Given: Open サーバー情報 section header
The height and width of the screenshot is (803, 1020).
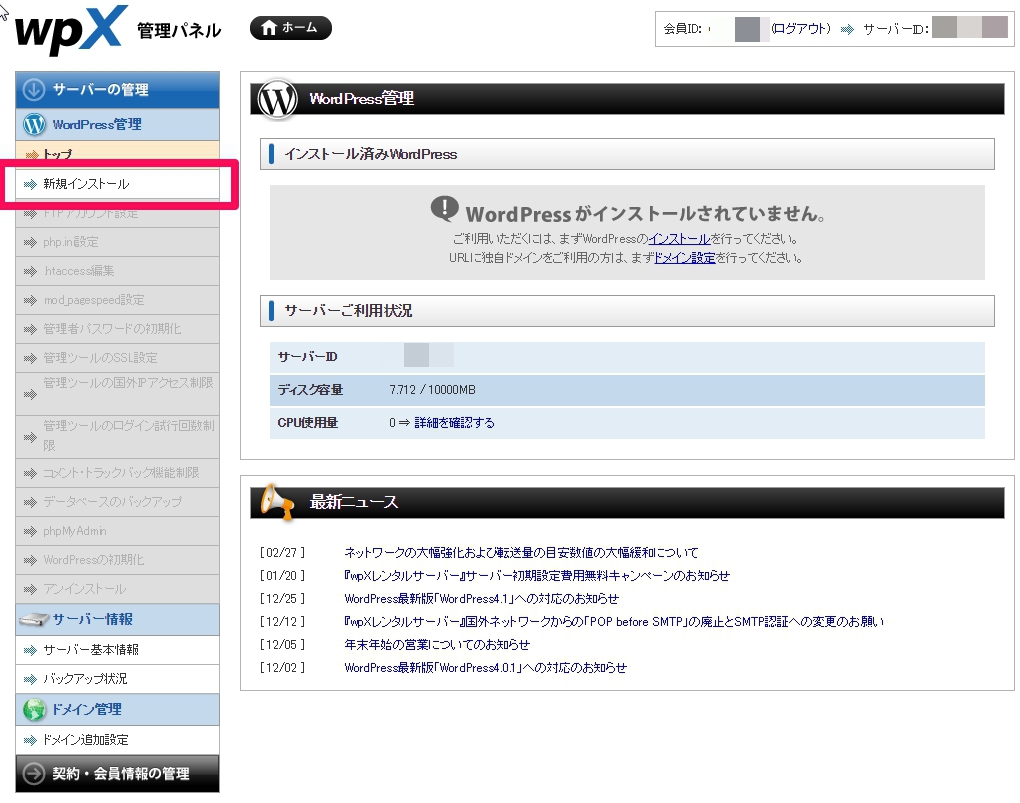Looking at the screenshot, I should coord(117,619).
